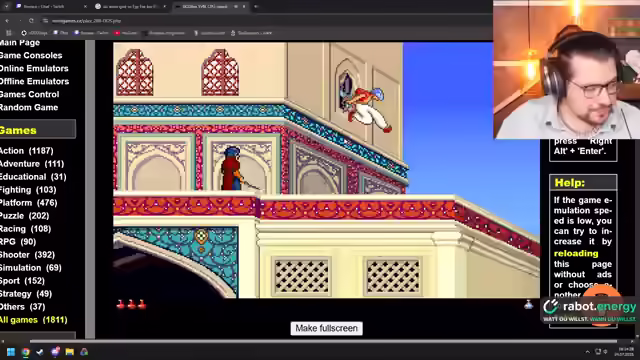This screenshot has height=360, width=640.
Task: Open the Game Consoles link
Action: [x=31, y=56]
